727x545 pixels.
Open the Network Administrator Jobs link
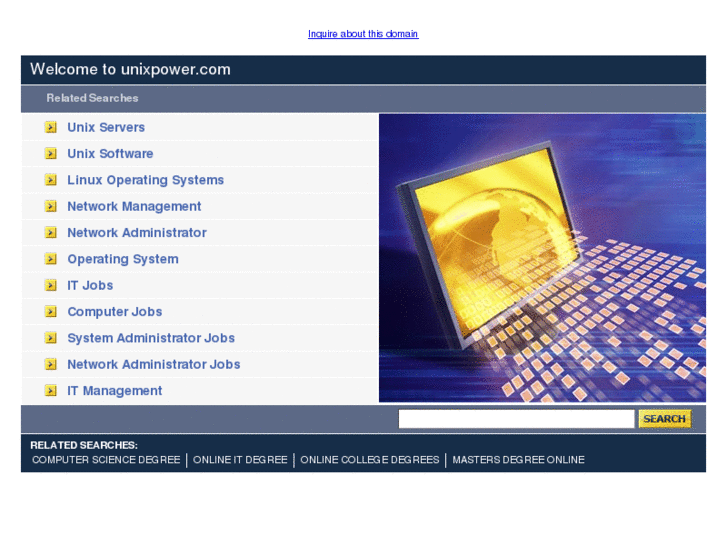tap(154, 365)
